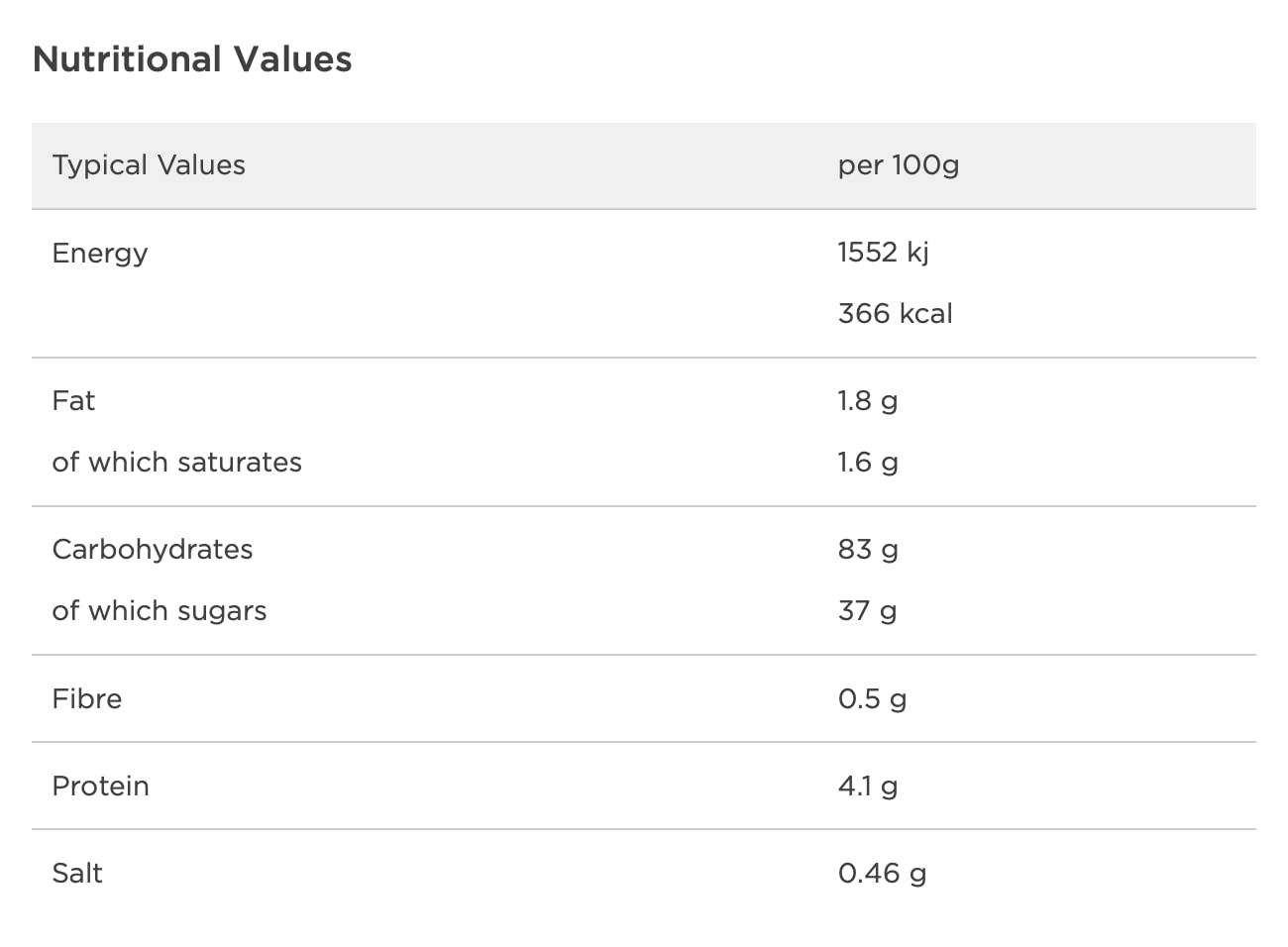Click the 0.46 g salt value

(882, 874)
